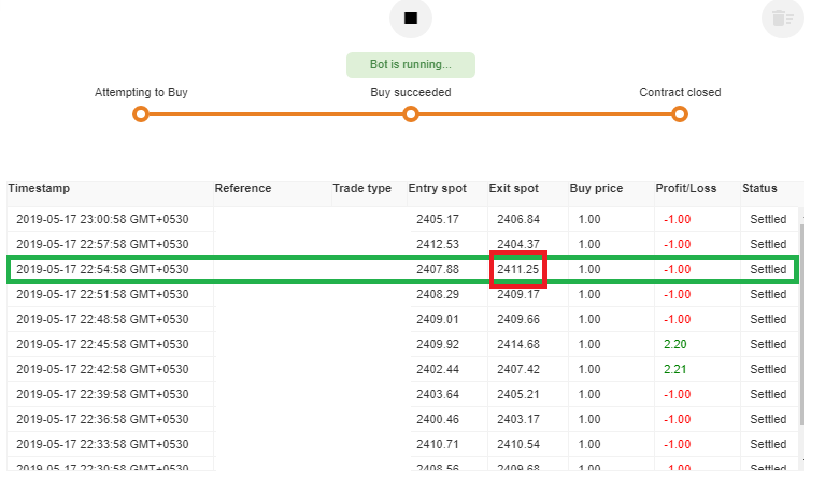Screen dimensions: 818x487
Task: Select the 'Contract closed' progress marker
Action: [679, 114]
